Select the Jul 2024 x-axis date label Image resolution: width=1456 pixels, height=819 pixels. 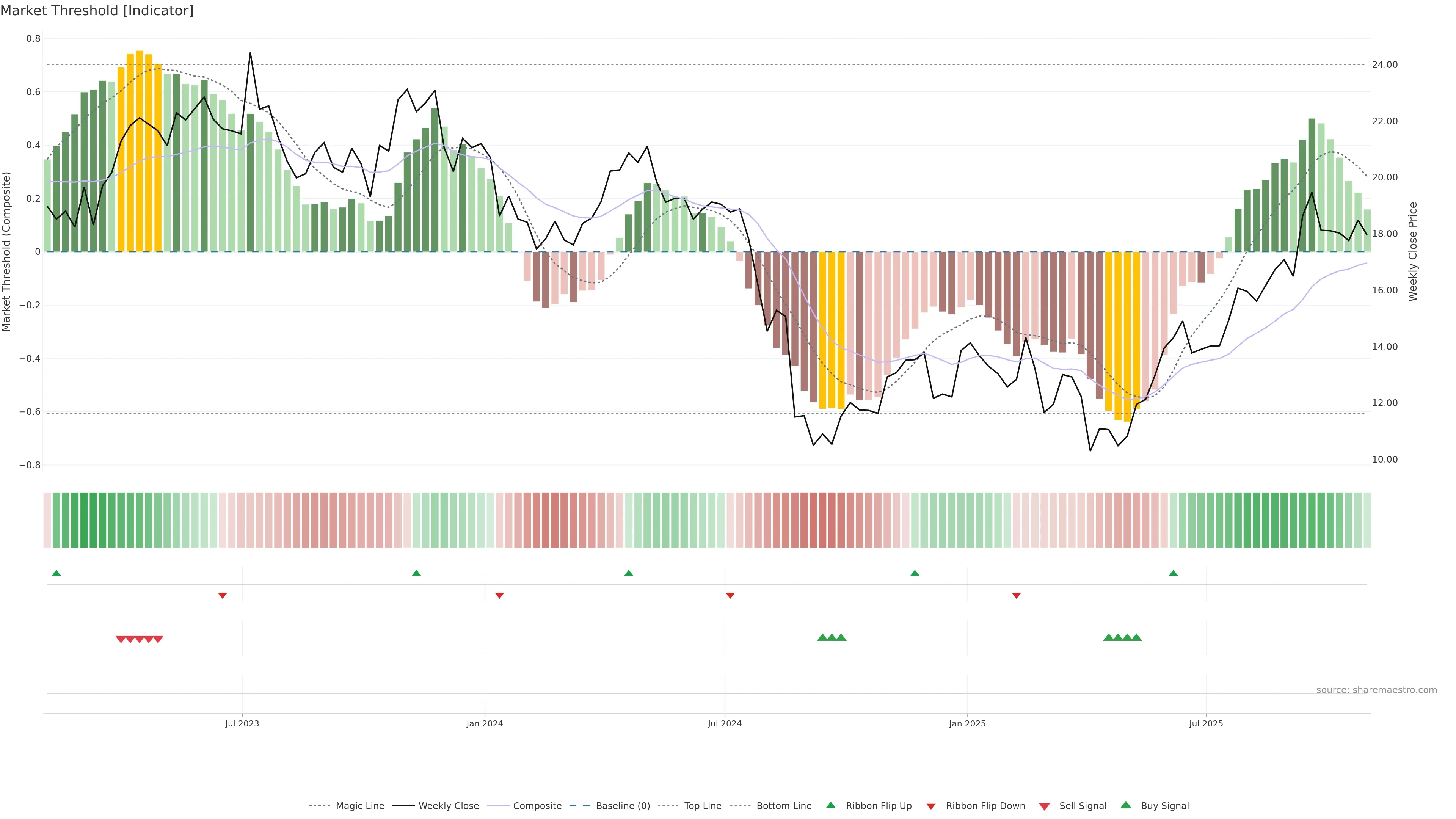(725, 723)
